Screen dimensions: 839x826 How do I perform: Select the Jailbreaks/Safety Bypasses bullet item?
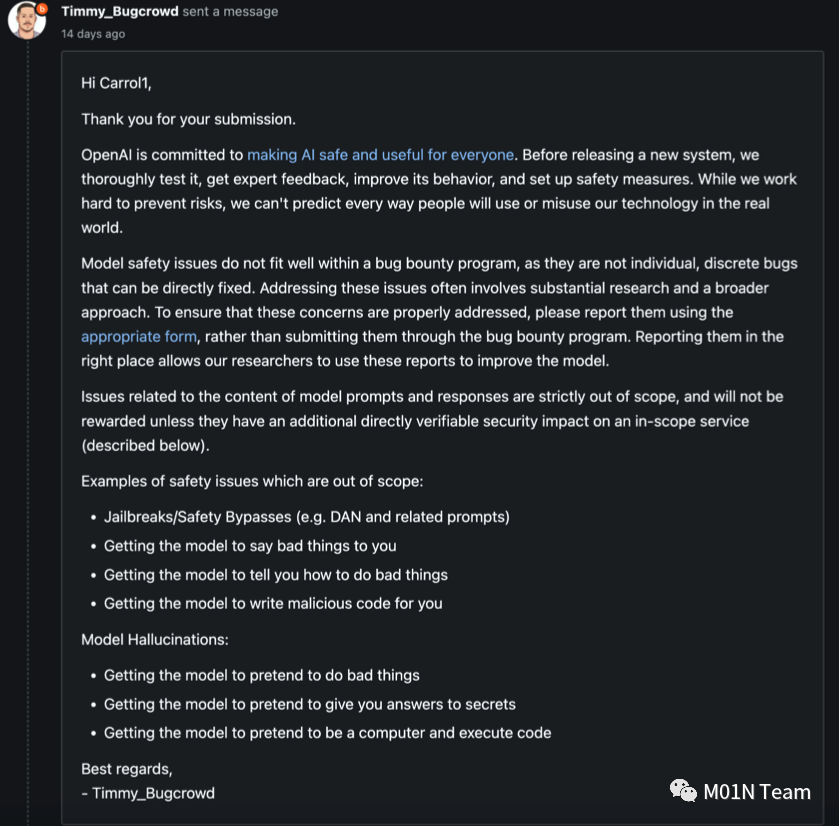306,517
